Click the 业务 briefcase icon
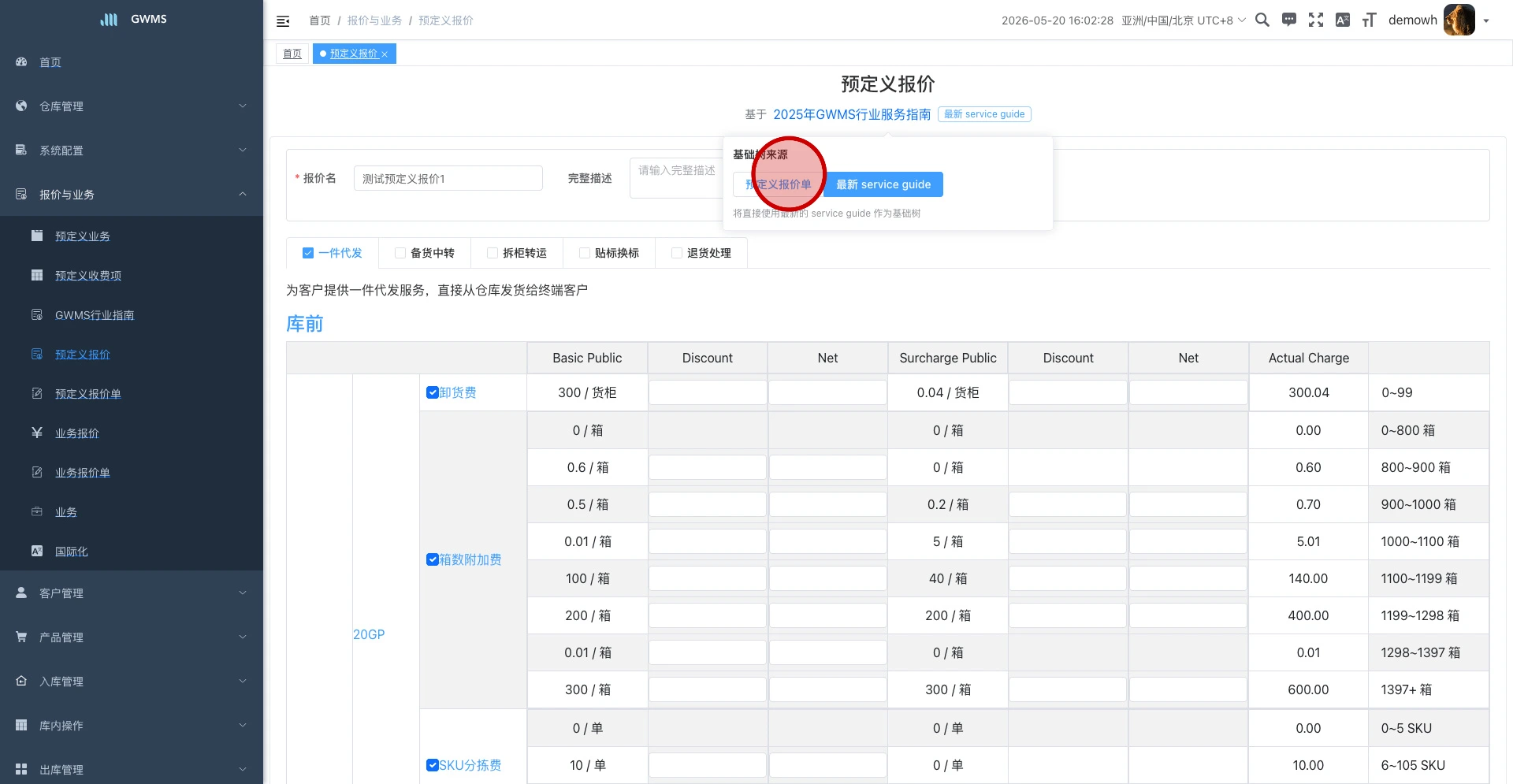 (37, 511)
